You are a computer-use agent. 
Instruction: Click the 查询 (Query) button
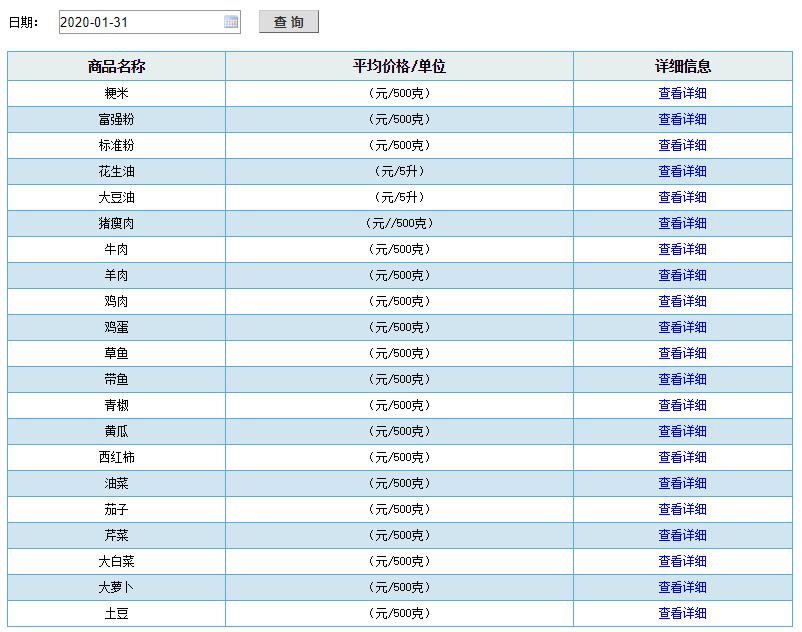click(x=290, y=21)
